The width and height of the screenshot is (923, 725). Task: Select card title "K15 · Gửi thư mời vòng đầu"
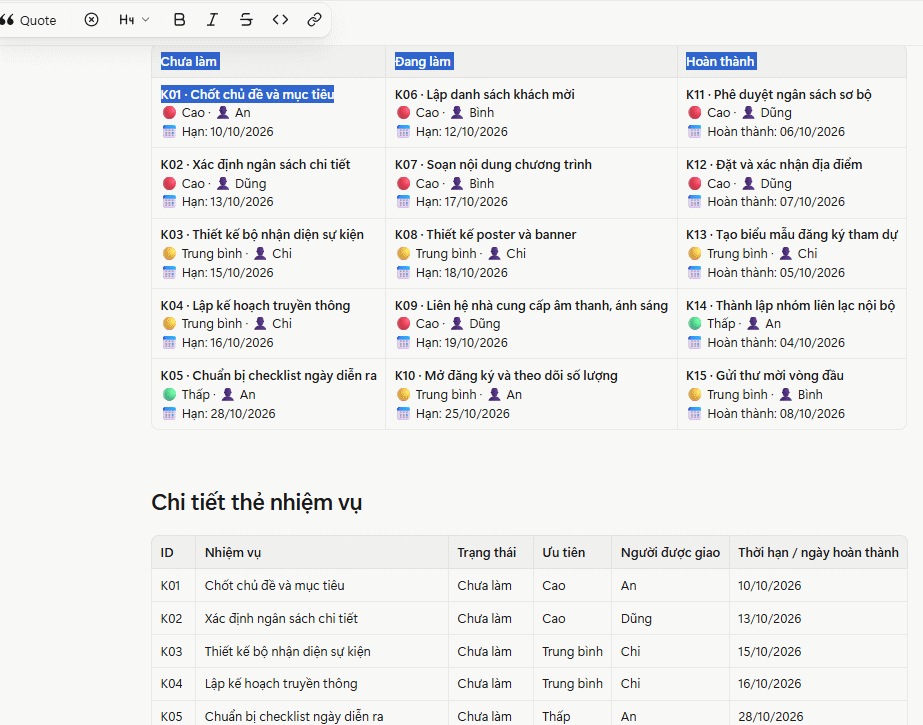[765, 375]
